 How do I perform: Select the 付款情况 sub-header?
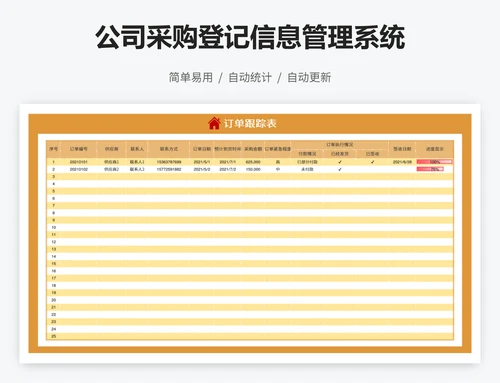(307, 154)
